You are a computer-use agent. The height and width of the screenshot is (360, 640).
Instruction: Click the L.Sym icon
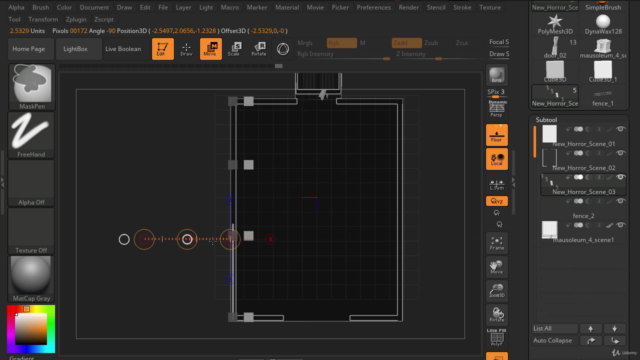[497, 184]
